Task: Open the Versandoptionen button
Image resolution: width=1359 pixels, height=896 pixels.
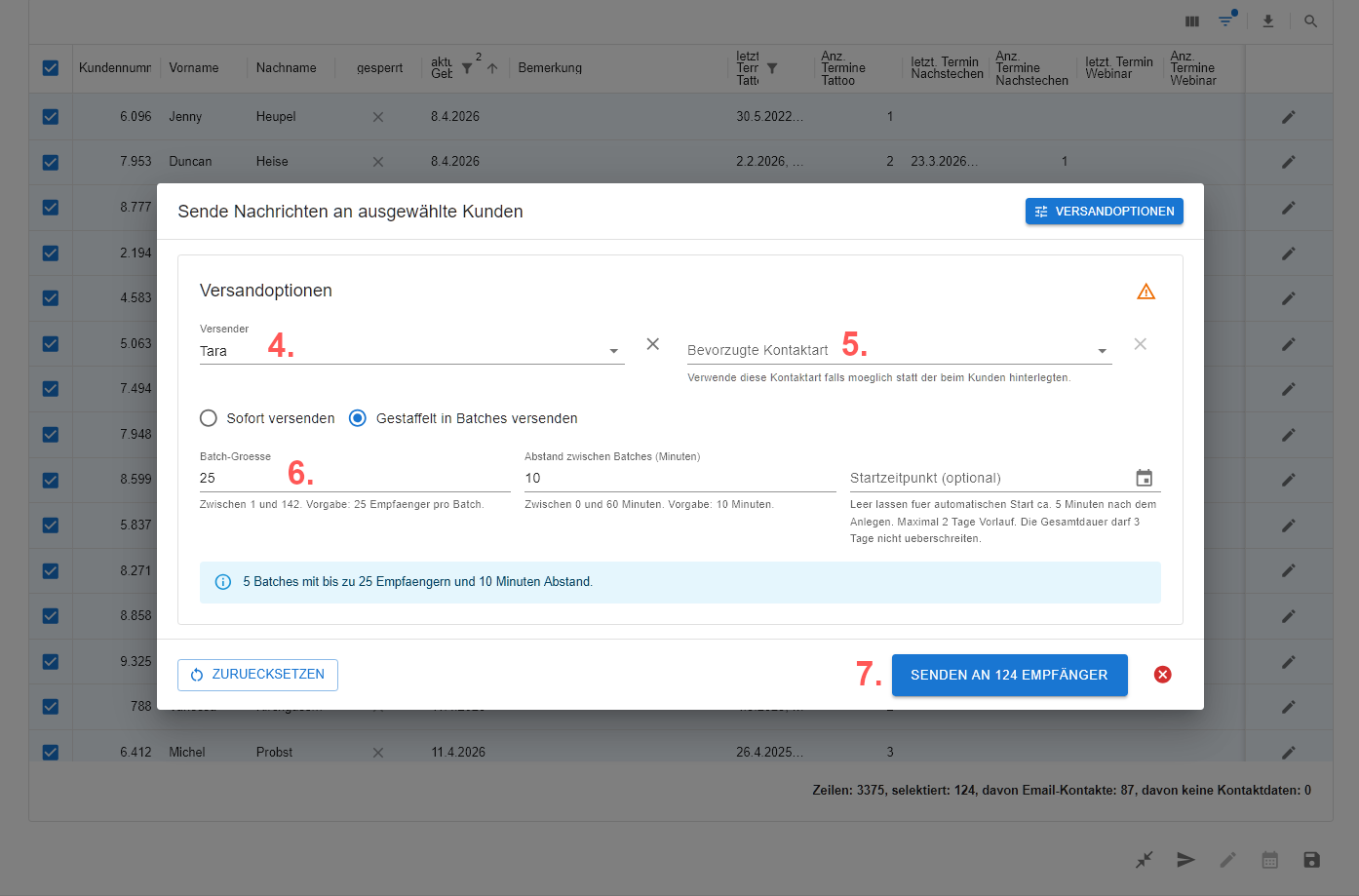Action: [1104, 212]
